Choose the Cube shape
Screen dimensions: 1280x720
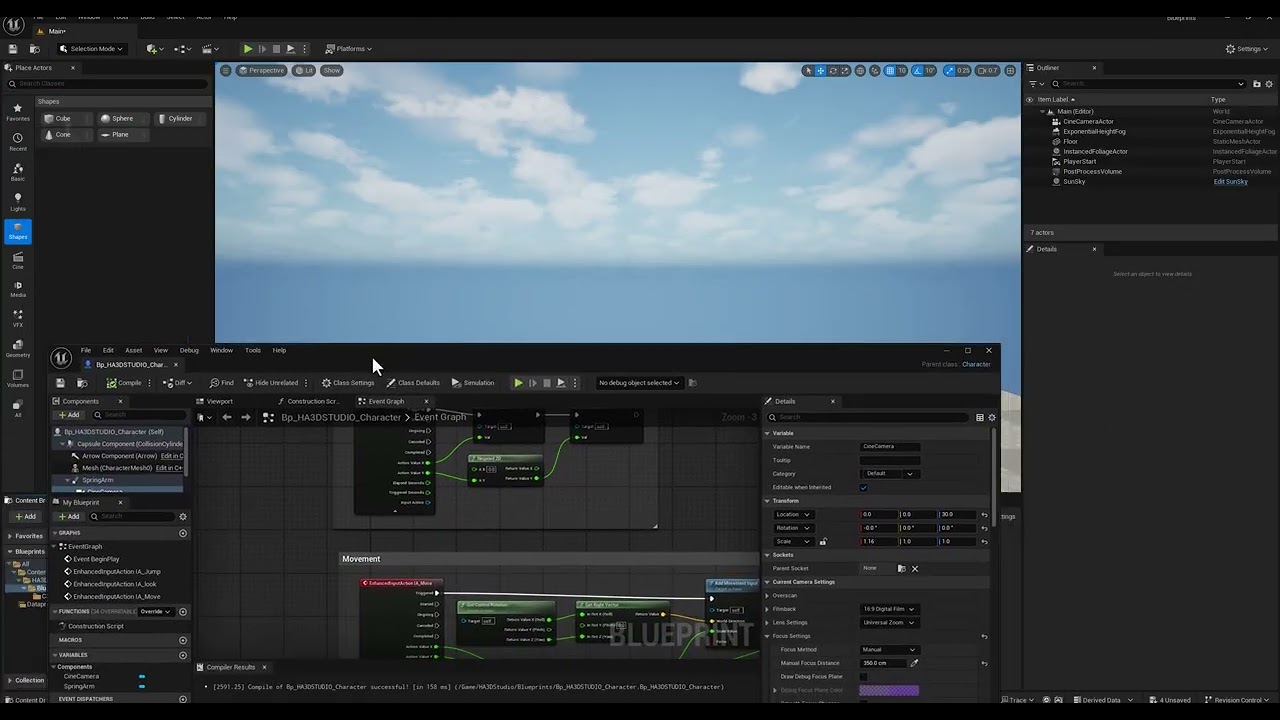[x=66, y=118]
